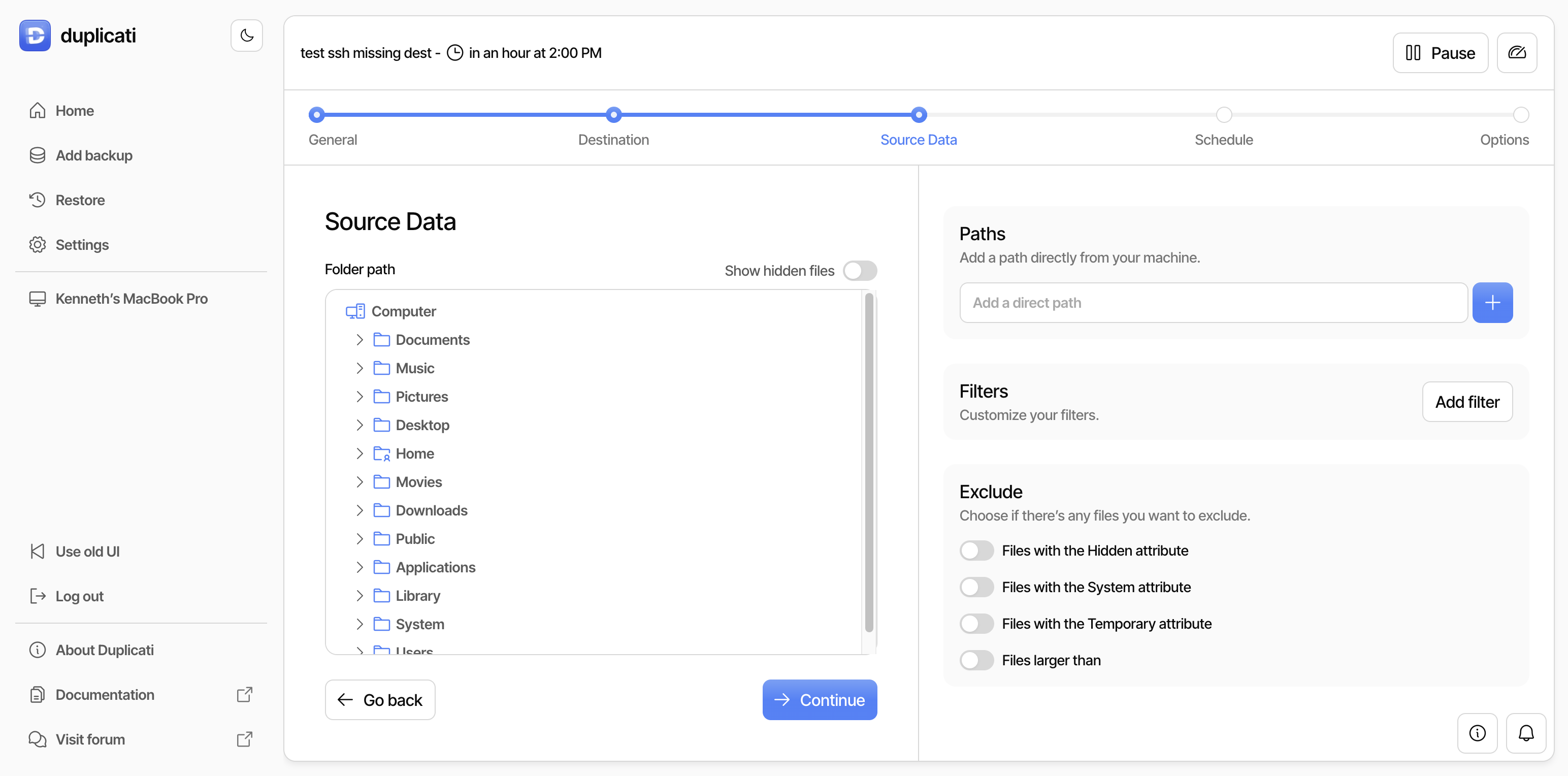This screenshot has width=1568, height=776.
Task: Expand the Library folder
Action: pyautogui.click(x=359, y=595)
